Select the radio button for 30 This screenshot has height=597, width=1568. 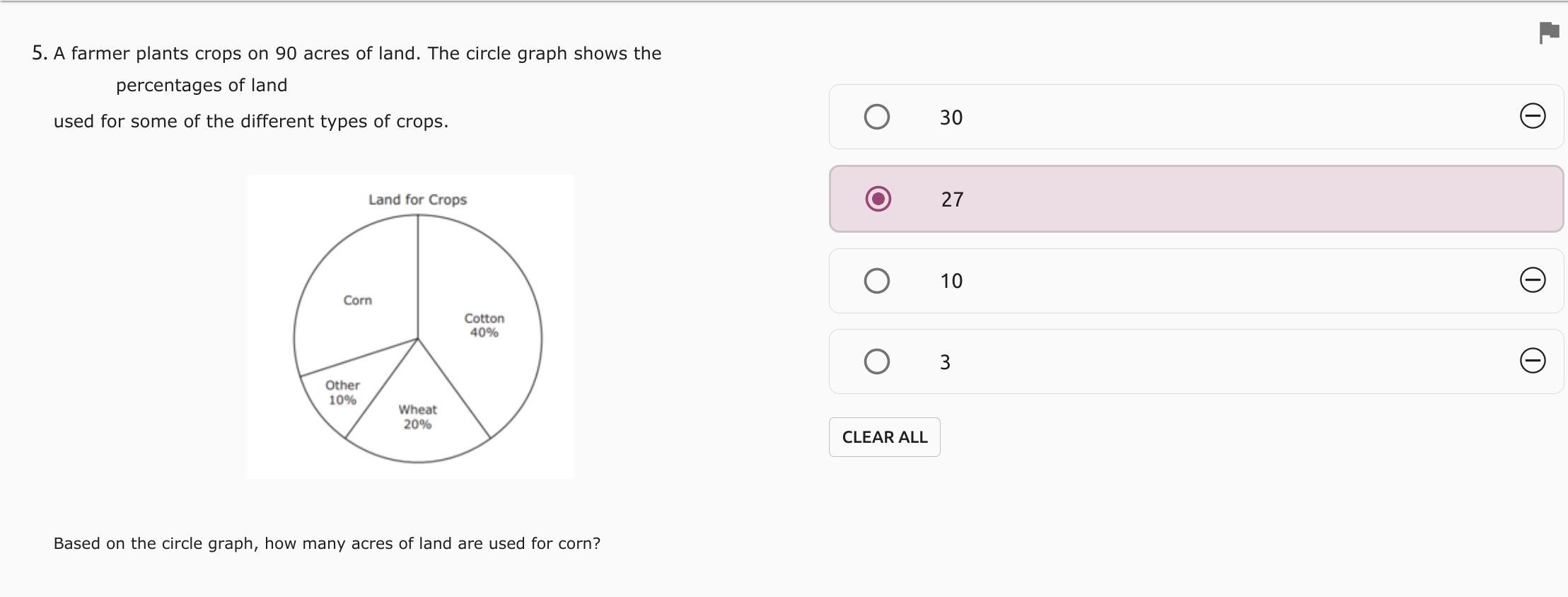pyautogui.click(x=876, y=117)
